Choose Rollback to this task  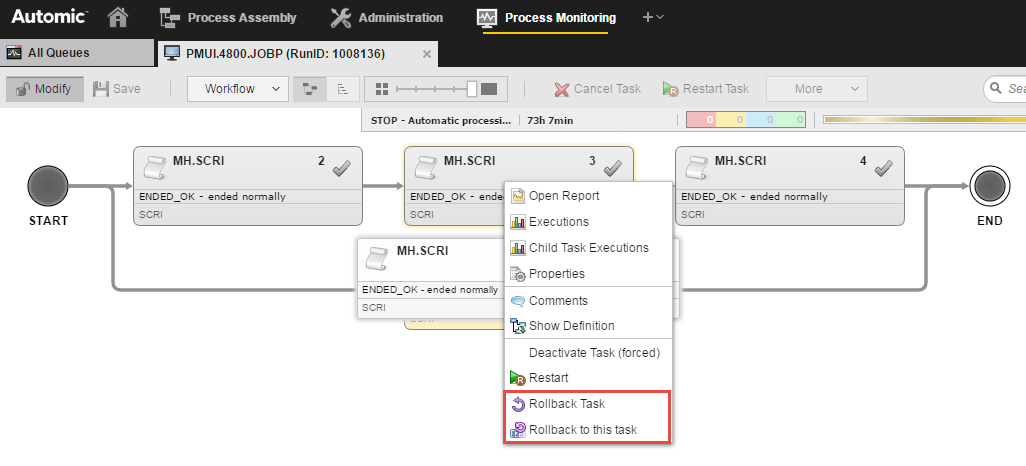point(582,430)
